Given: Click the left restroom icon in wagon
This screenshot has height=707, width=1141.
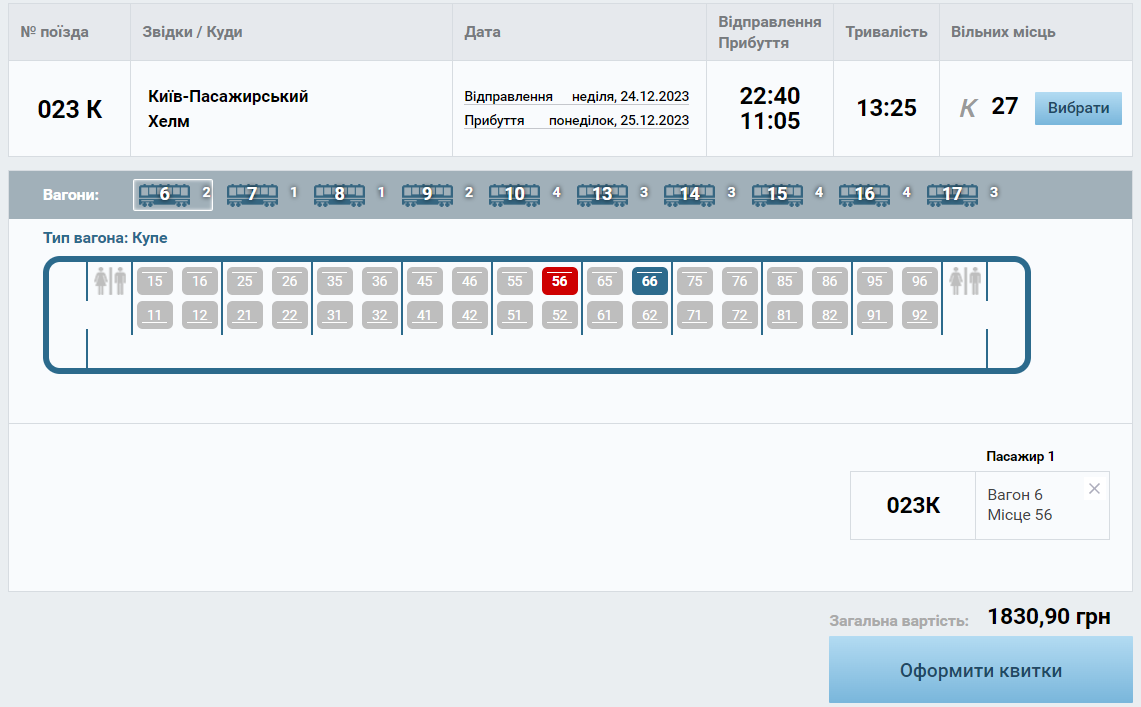Looking at the screenshot, I should click(110, 281).
